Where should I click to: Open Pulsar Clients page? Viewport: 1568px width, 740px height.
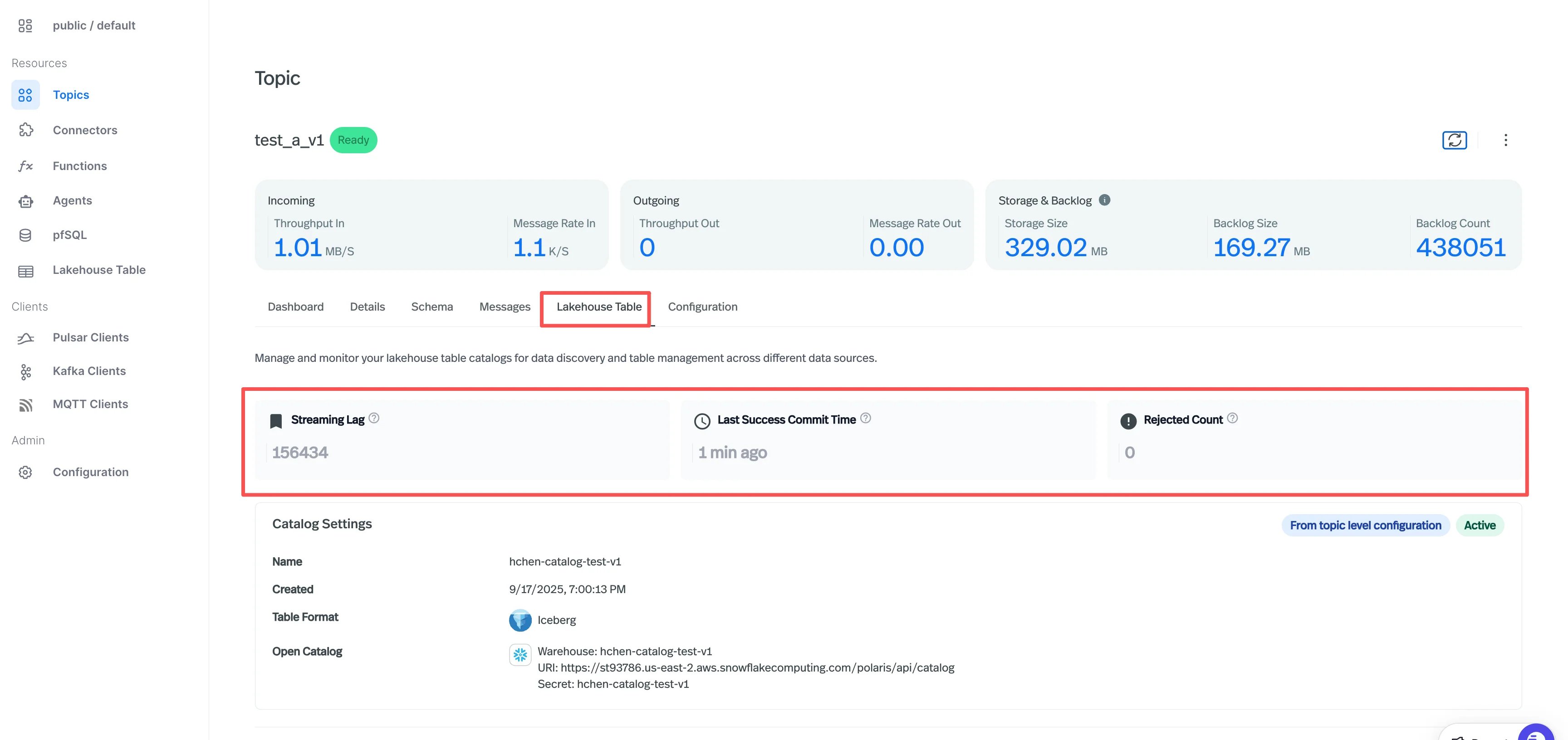pyautogui.click(x=90, y=338)
